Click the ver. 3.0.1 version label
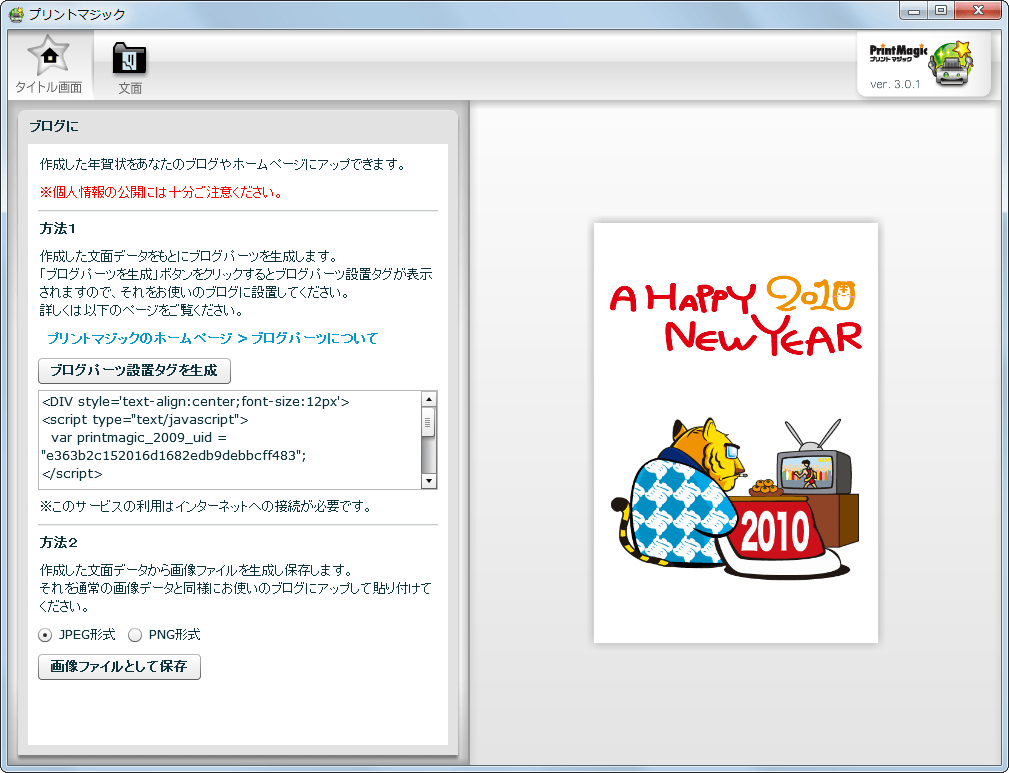This screenshot has height=773, width=1009. pos(895,84)
